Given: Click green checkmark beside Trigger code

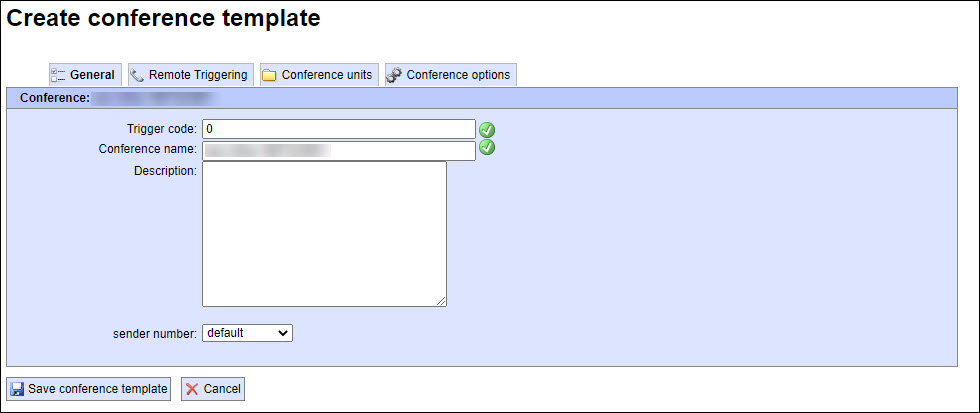Looking at the screenshot, I should 487,129.
